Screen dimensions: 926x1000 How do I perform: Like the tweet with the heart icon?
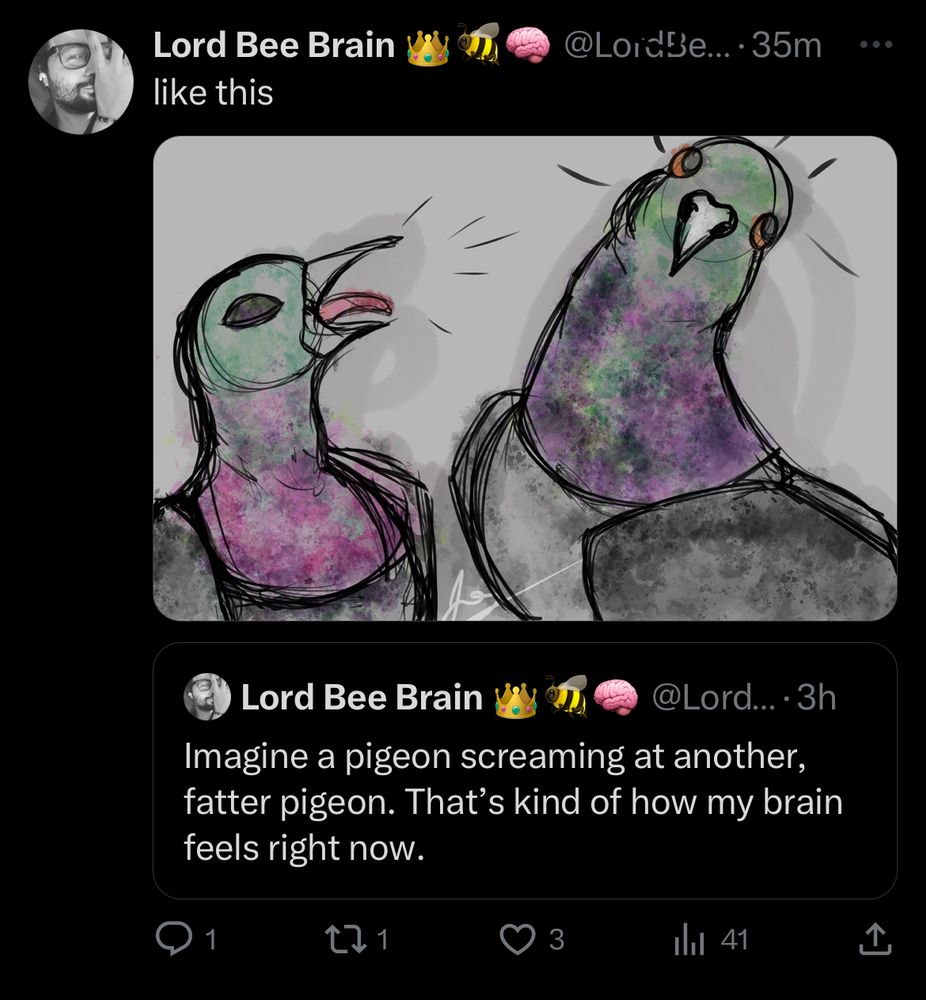(x=518, y=939)
